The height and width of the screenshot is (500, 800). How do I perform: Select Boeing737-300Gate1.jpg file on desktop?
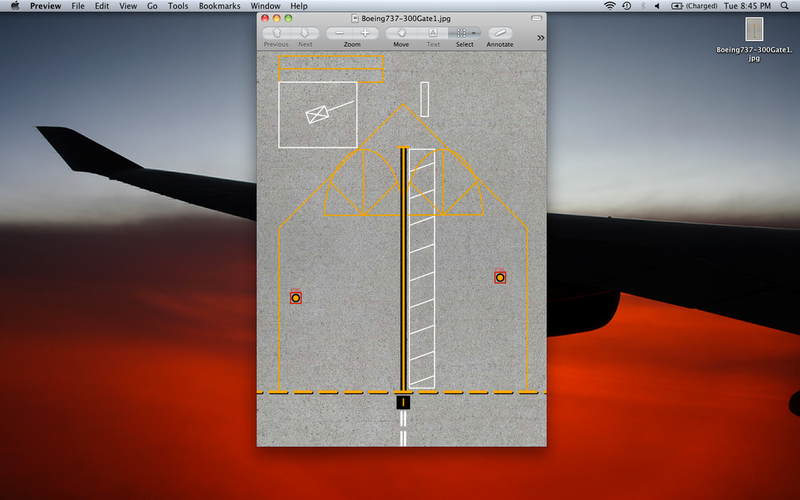[x=754, y=30]
